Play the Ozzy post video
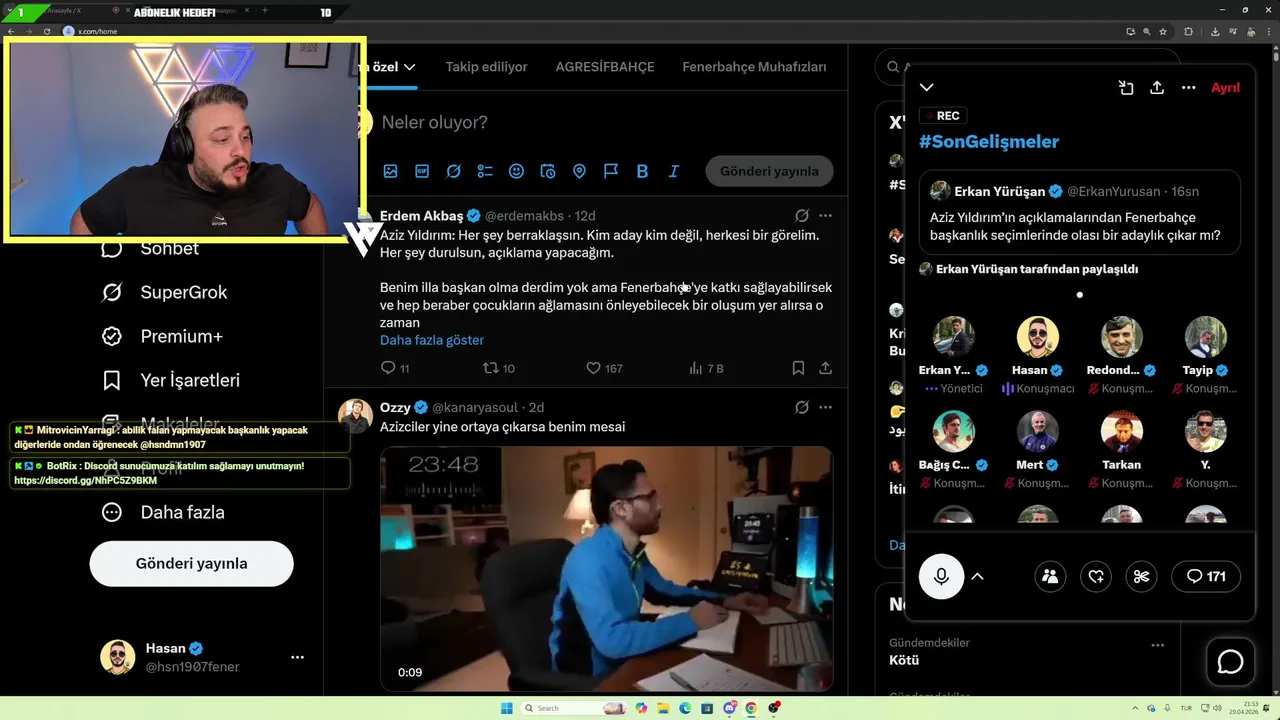This screenshot has height=720, width=1280. [606, 569]
